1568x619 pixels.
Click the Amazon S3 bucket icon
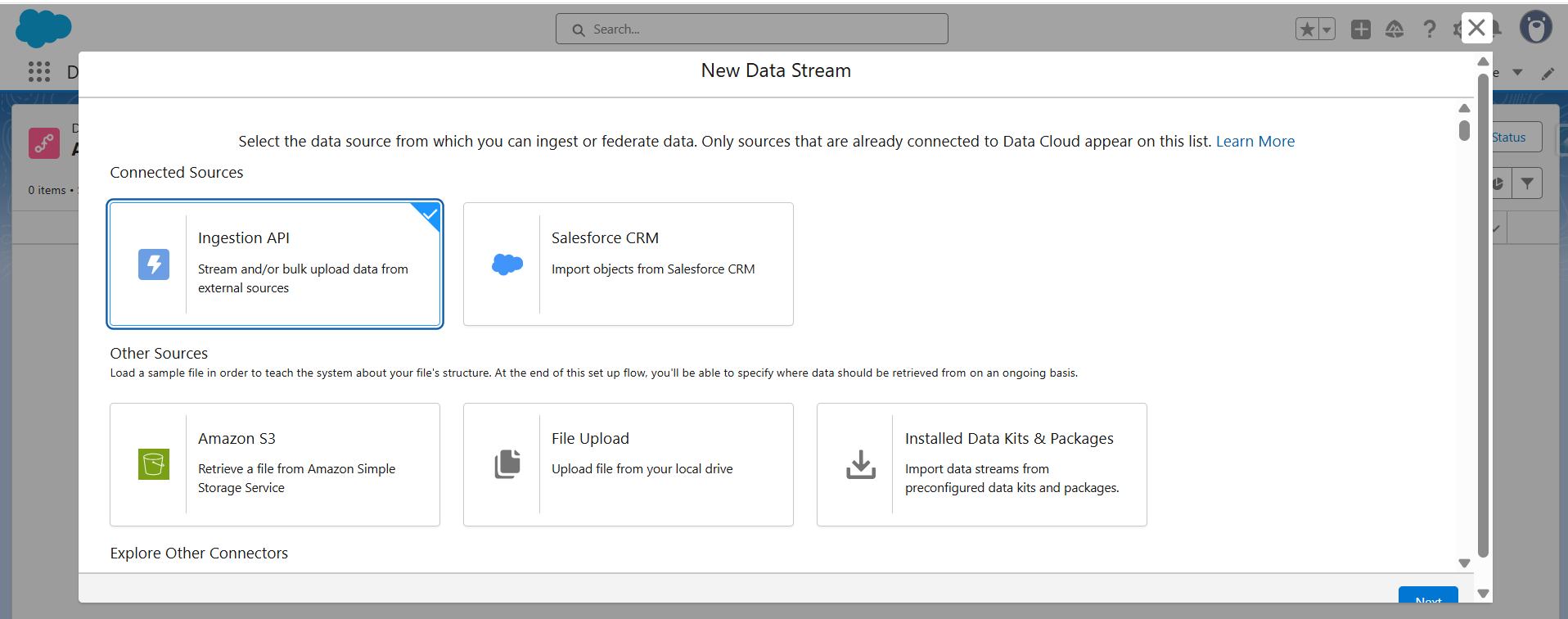pos(154,464)
